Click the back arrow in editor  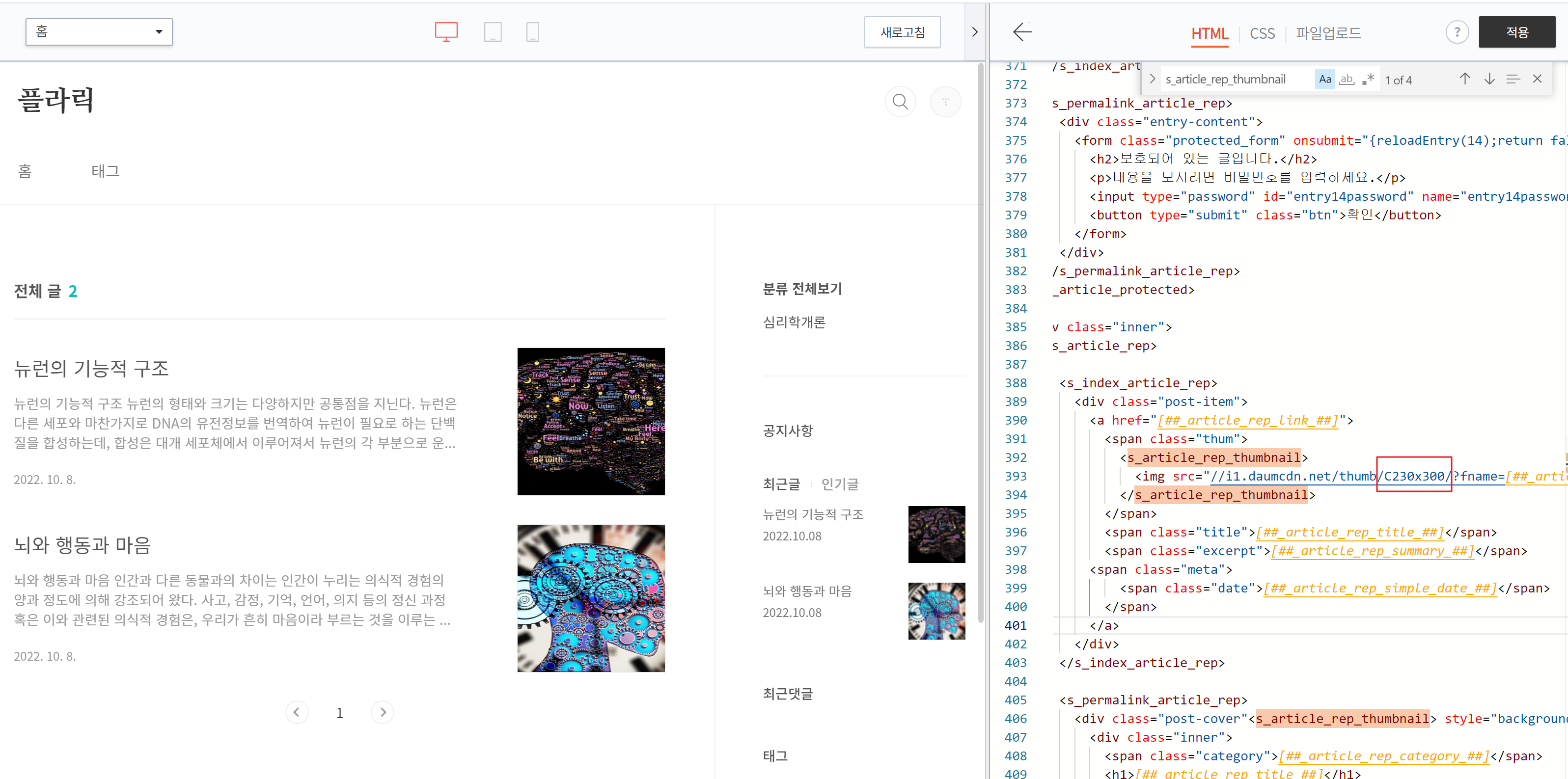click(x=1022, y=32)
